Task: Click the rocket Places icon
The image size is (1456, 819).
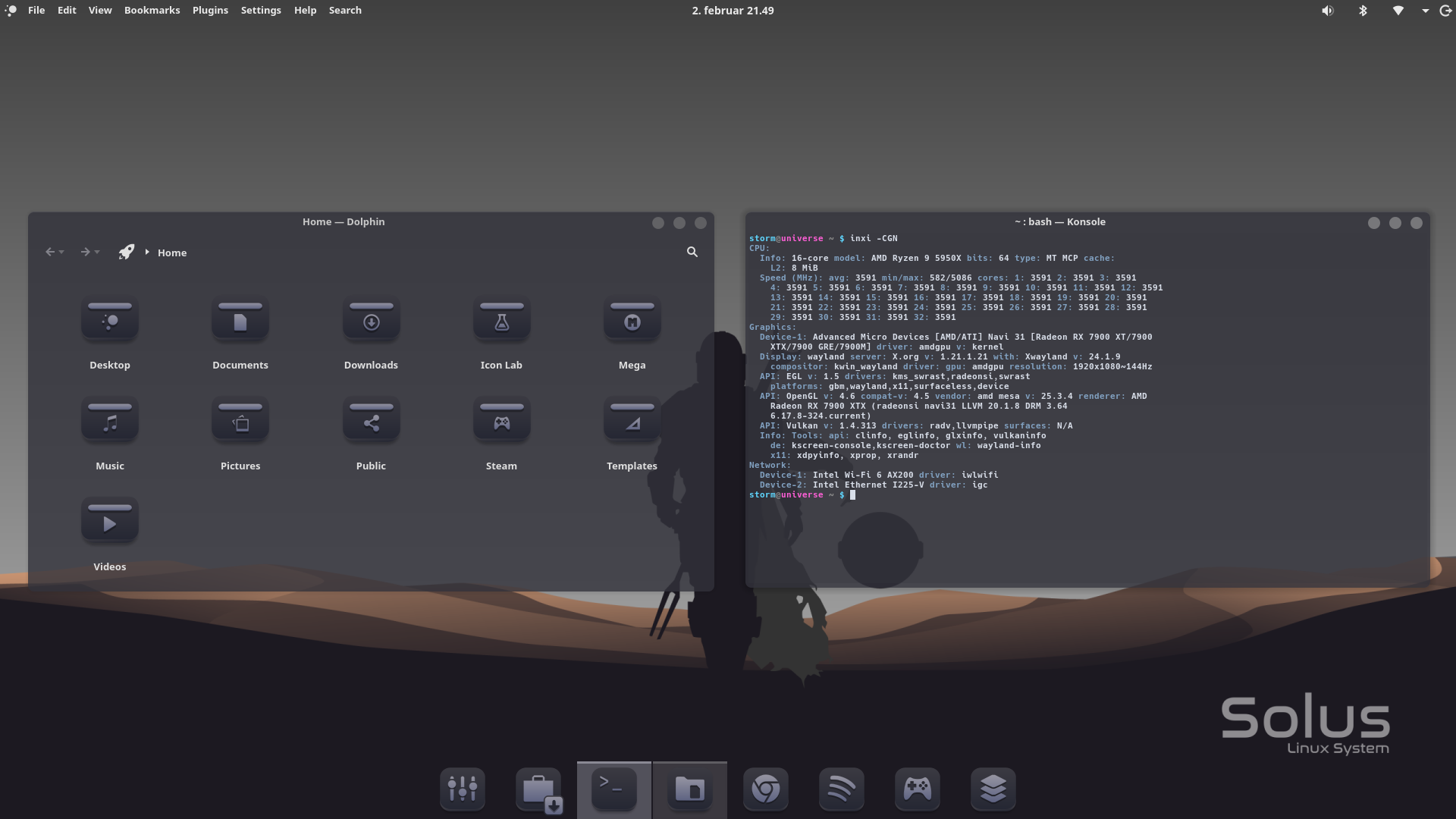Action: click(x=127, y=252)
